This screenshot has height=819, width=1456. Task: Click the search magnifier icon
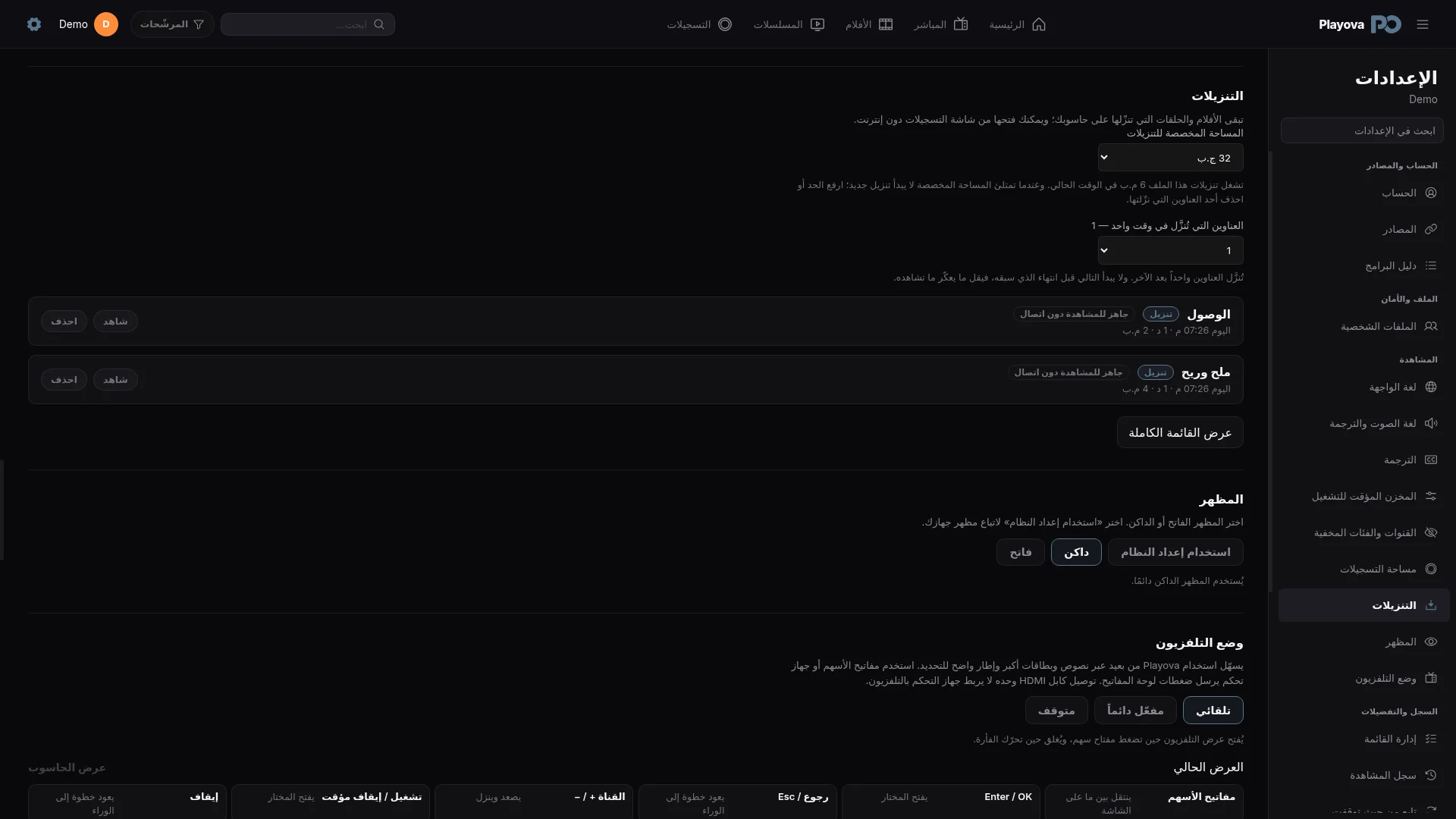[x=379, y=24]
